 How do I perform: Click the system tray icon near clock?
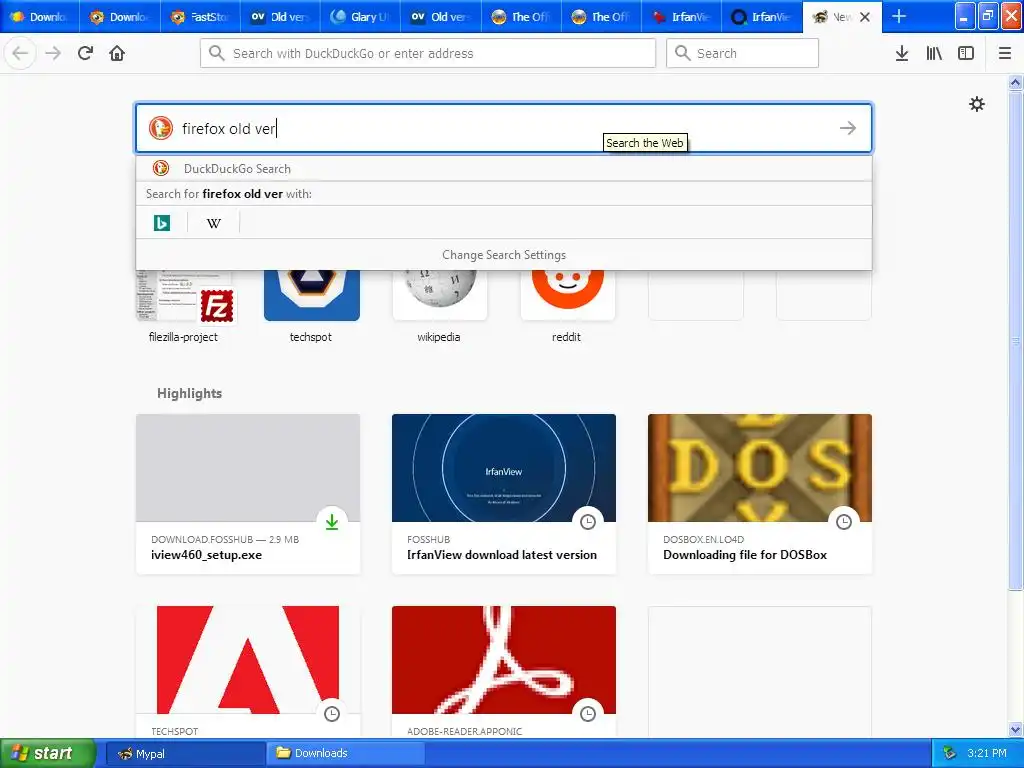coord(950,753)
